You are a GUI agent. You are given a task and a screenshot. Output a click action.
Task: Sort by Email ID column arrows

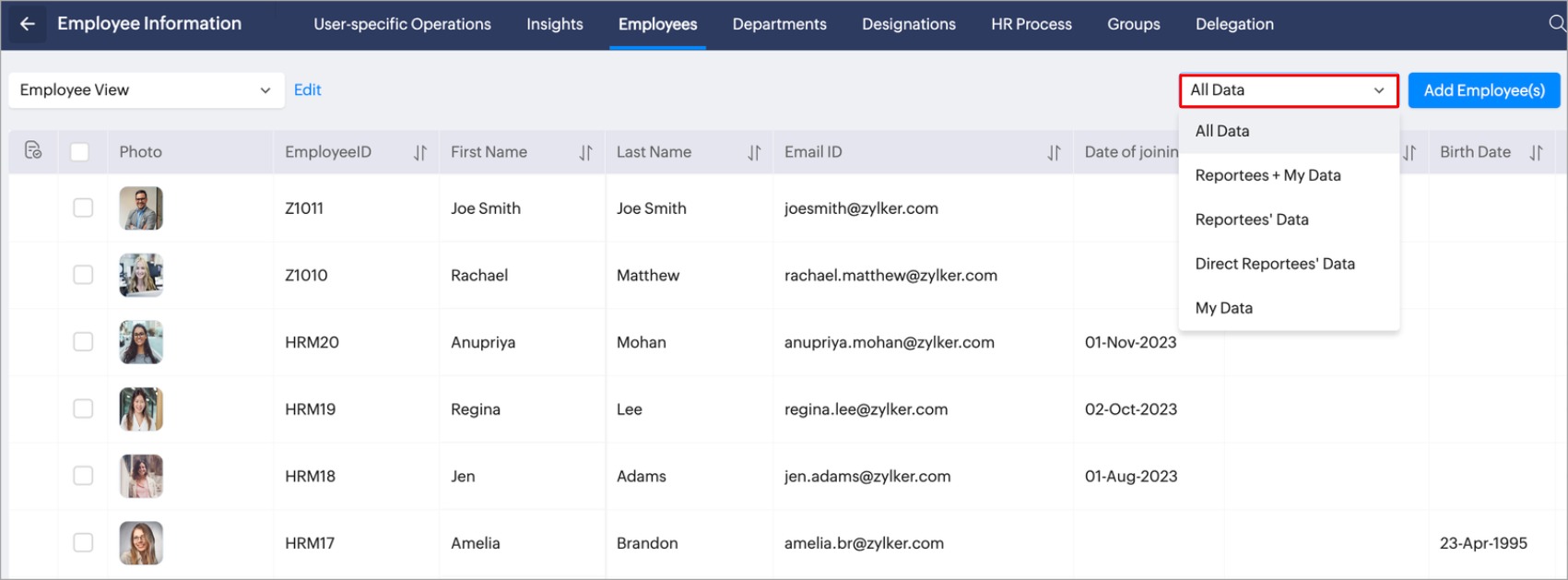pos(1054,153)
